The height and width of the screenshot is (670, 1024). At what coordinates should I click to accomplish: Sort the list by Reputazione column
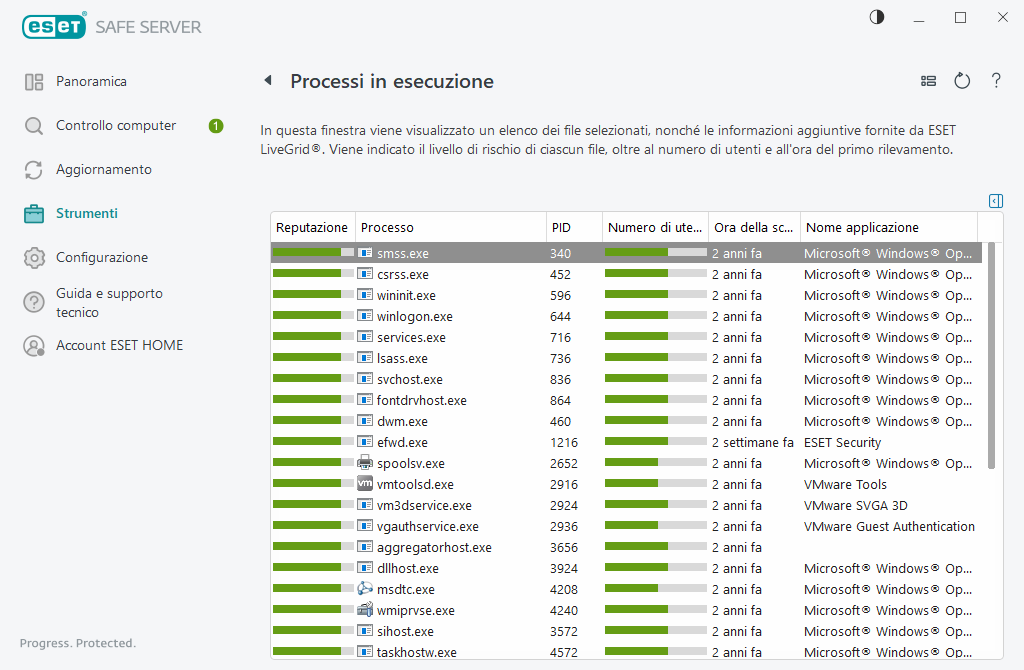coord(312,228)
